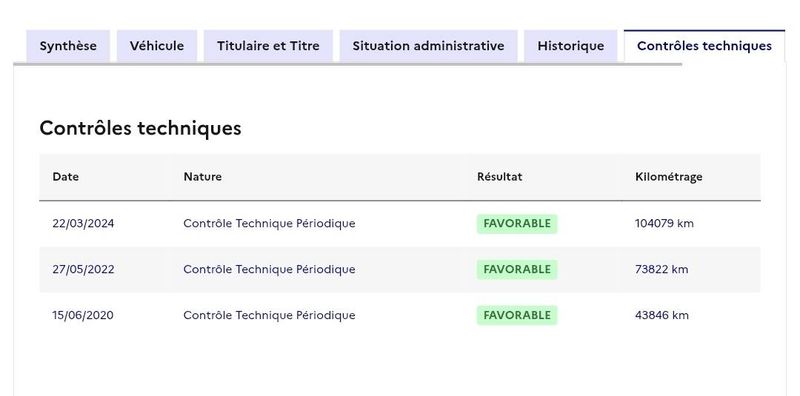Select the Titulaire et Titre tab

(x=268, y=46)
